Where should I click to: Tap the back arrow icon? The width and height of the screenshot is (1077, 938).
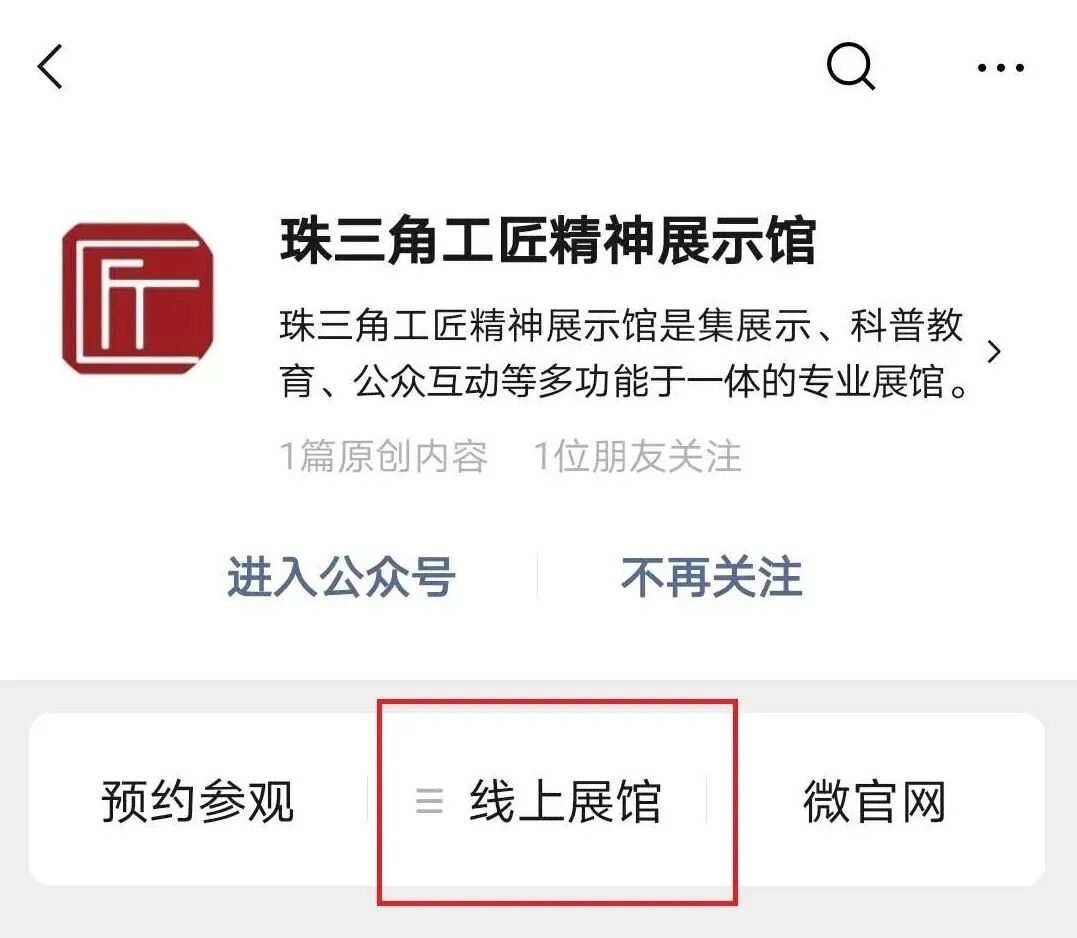[x=49, y=67]
